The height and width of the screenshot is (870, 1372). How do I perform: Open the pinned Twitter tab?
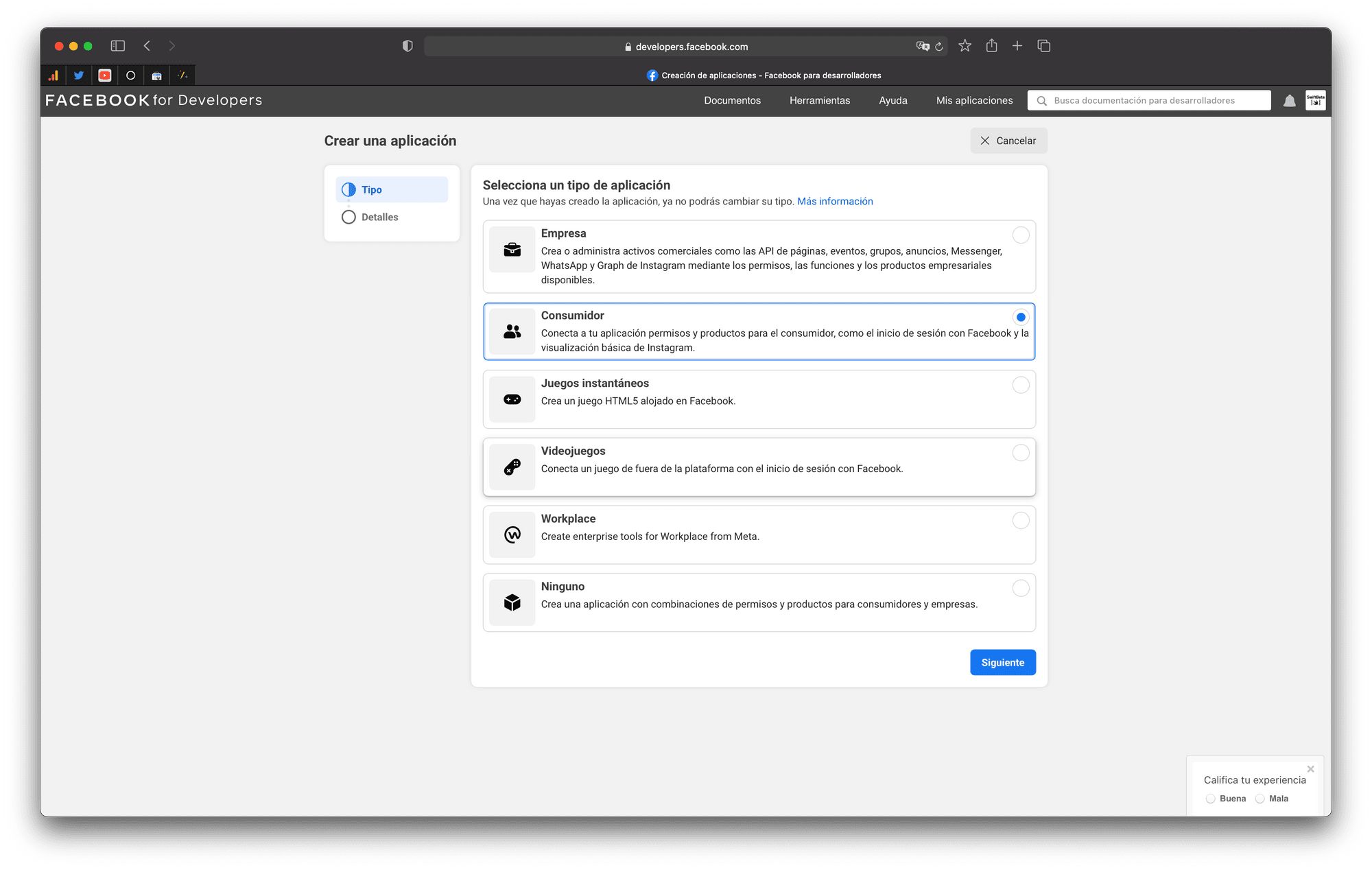79,75
